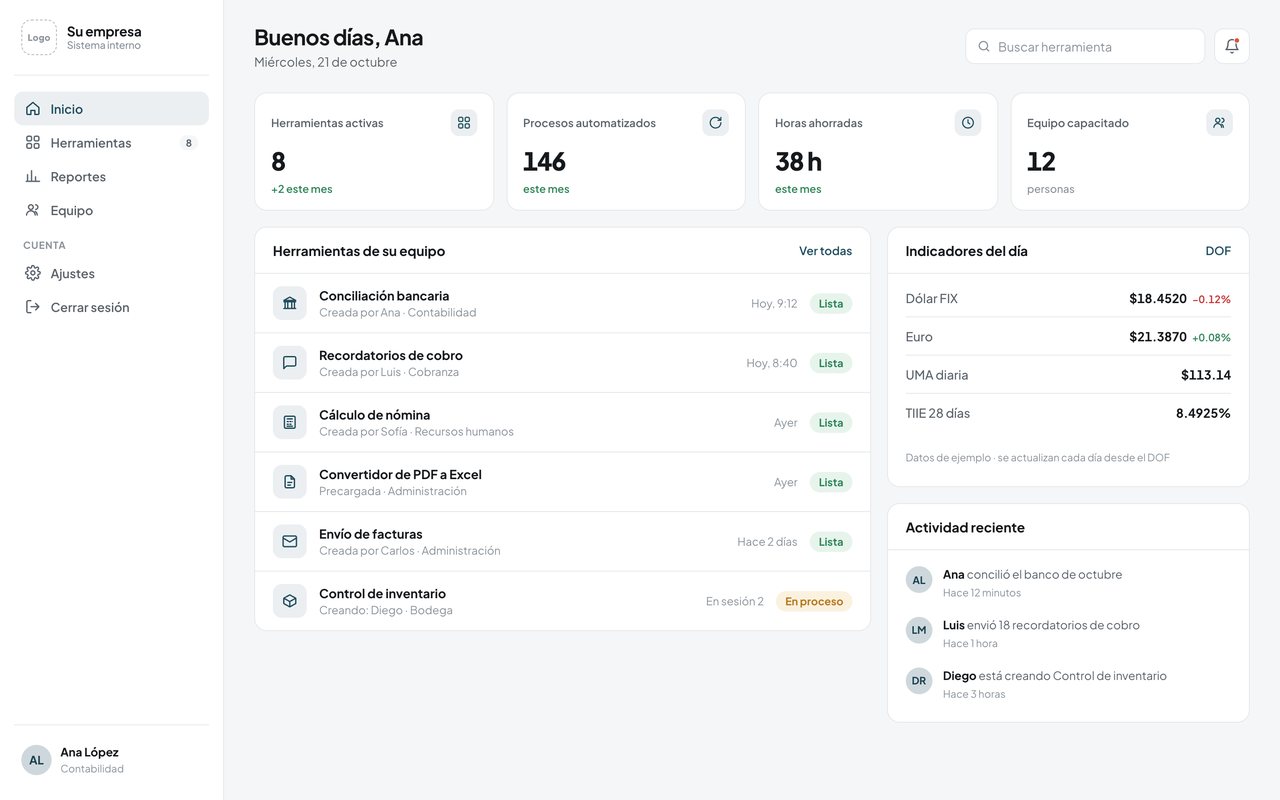
Task: Select Cerrar sesión in the sidebar
Action: coord(111,307)
